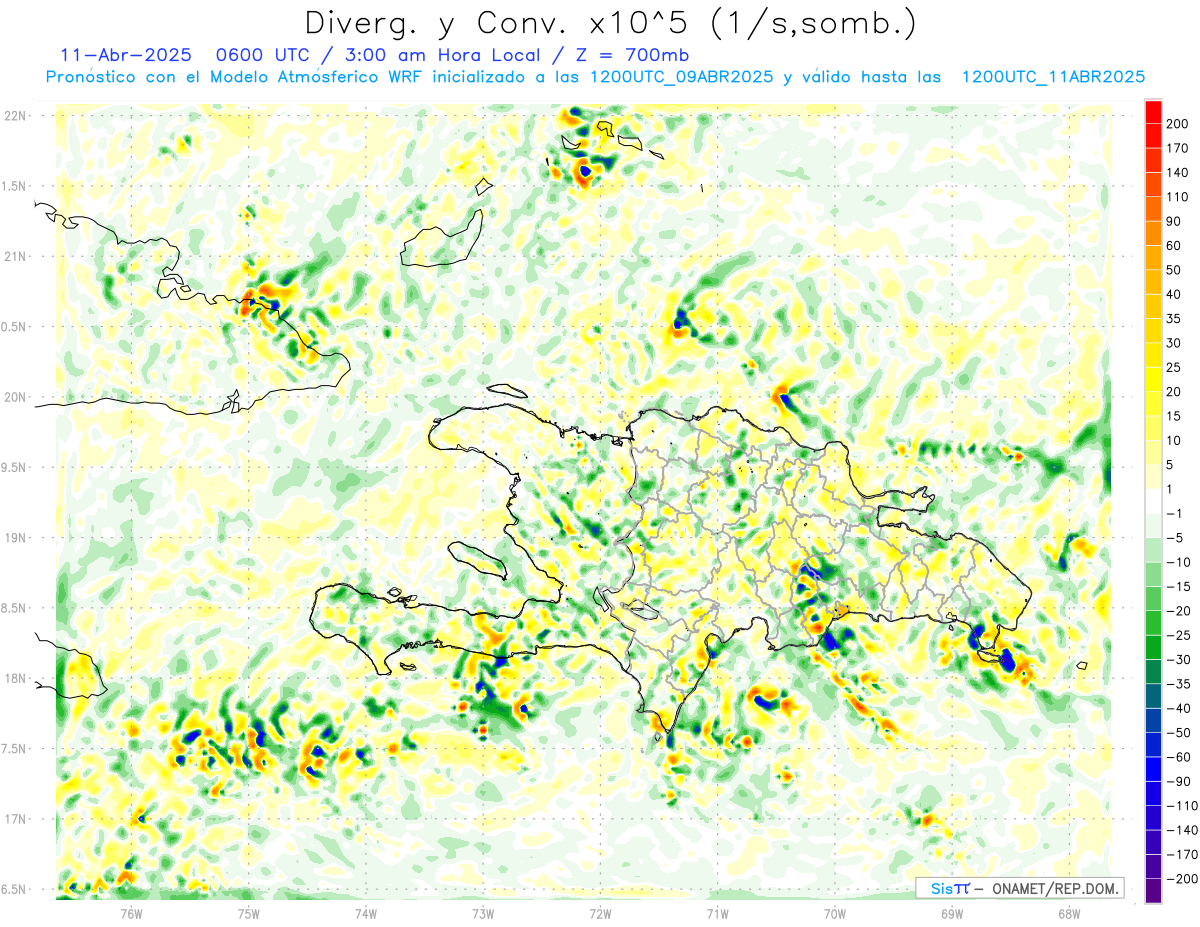Click the red swatch atop the colorbar
This screenshot has height=927, width=1200.
pos(1153,113)
